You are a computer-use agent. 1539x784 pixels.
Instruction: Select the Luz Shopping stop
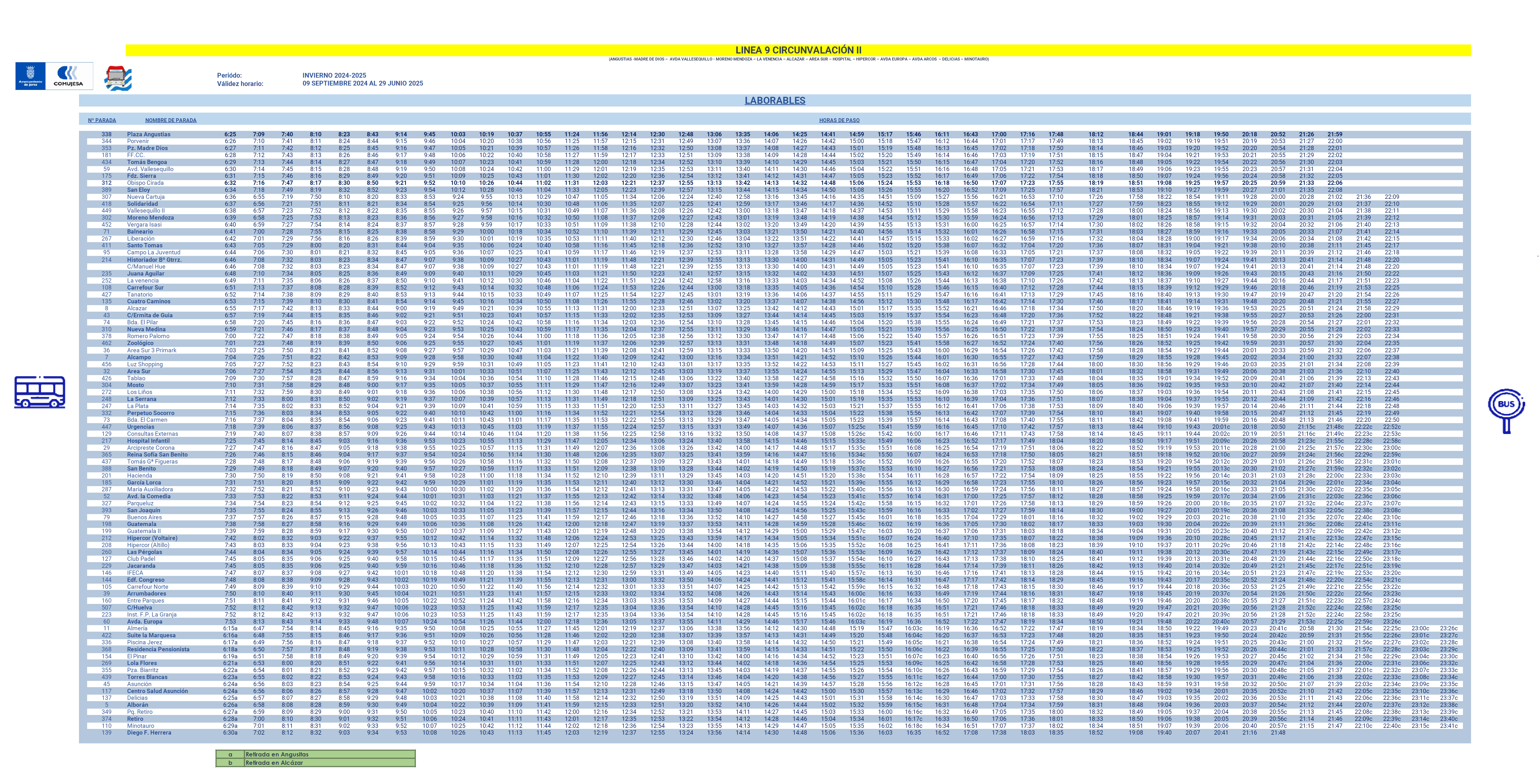click(x=145, y=364)
